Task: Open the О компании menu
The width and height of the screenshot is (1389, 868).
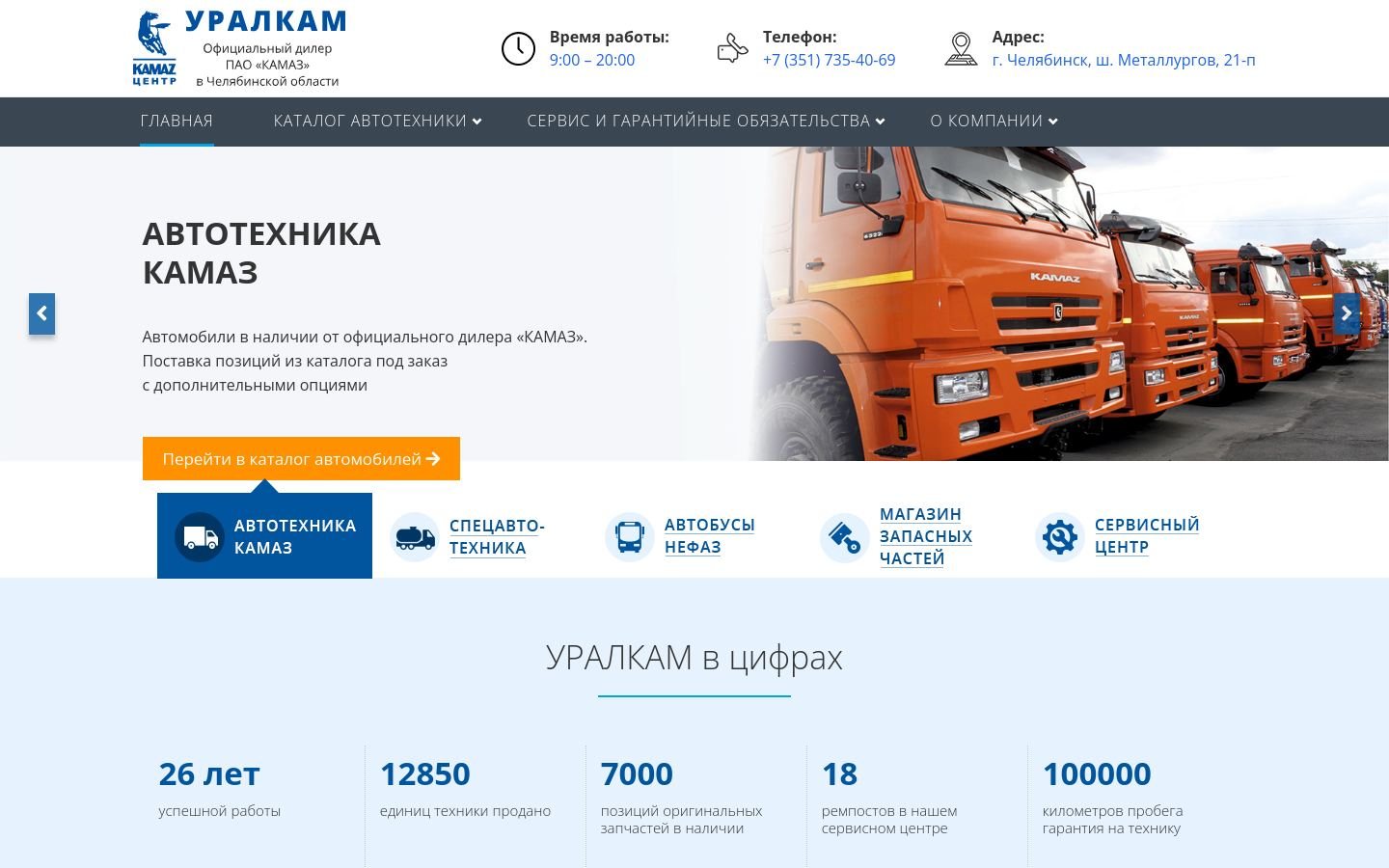Action: (x=986, y=121)
